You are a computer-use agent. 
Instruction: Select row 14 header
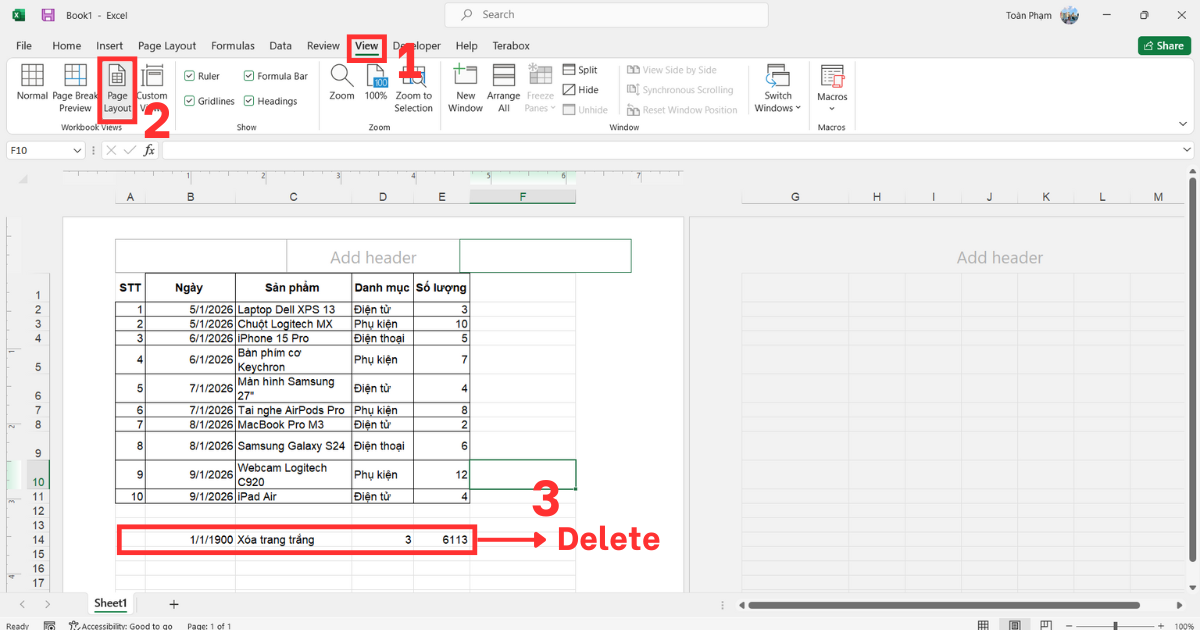point(38,540)
